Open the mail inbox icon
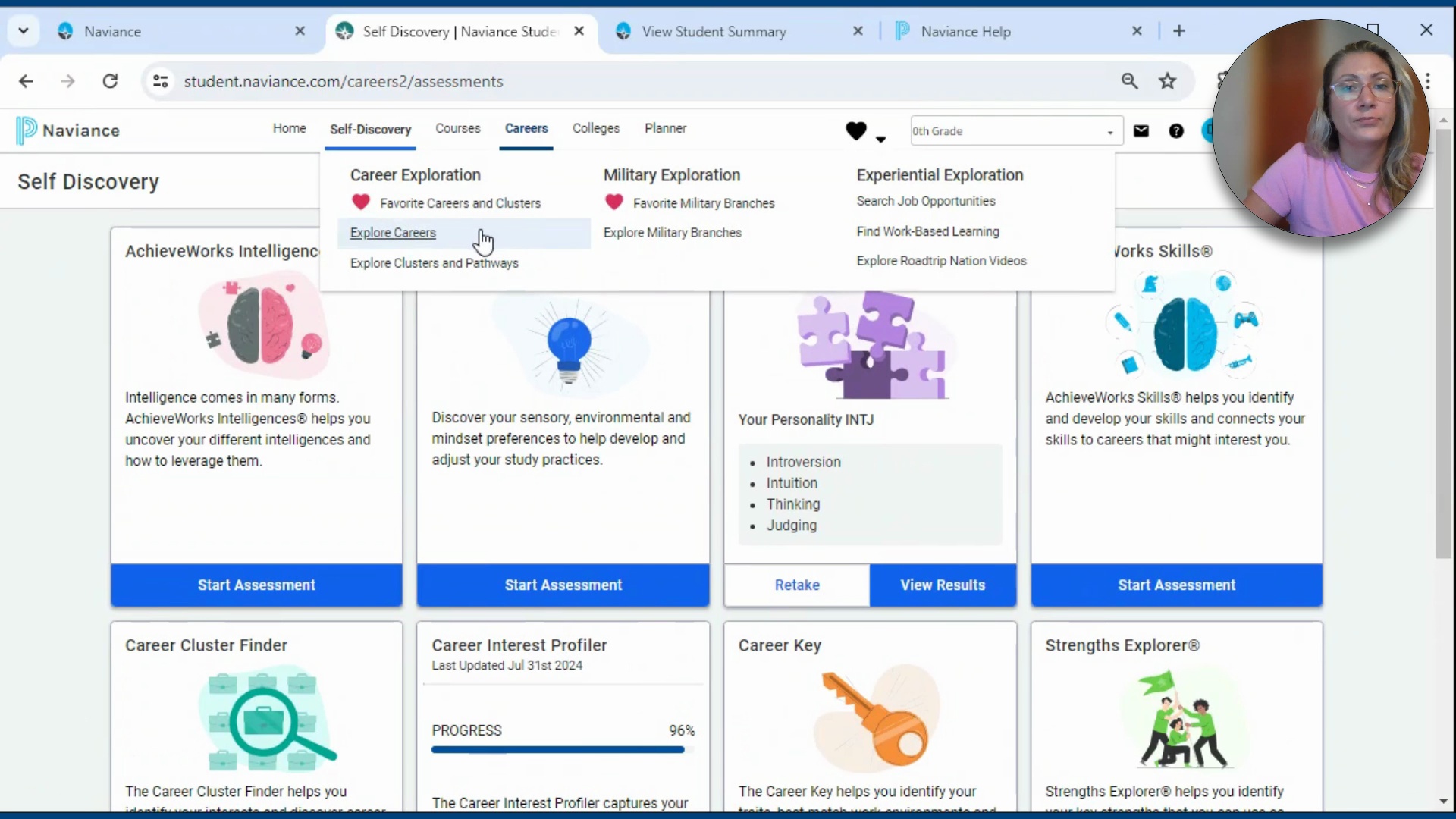Viewport: 1456px width, 819px height. [1141, 131]
